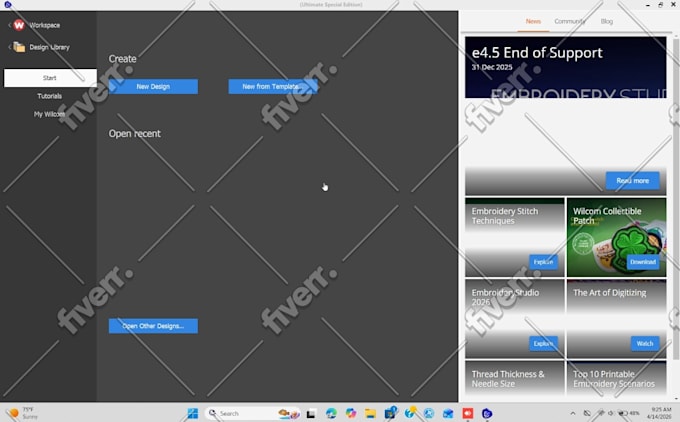Click the volume icon in system tray
The width and height of the screenshot is (680, 422).
pyautogui.click(x=611, y=413)
